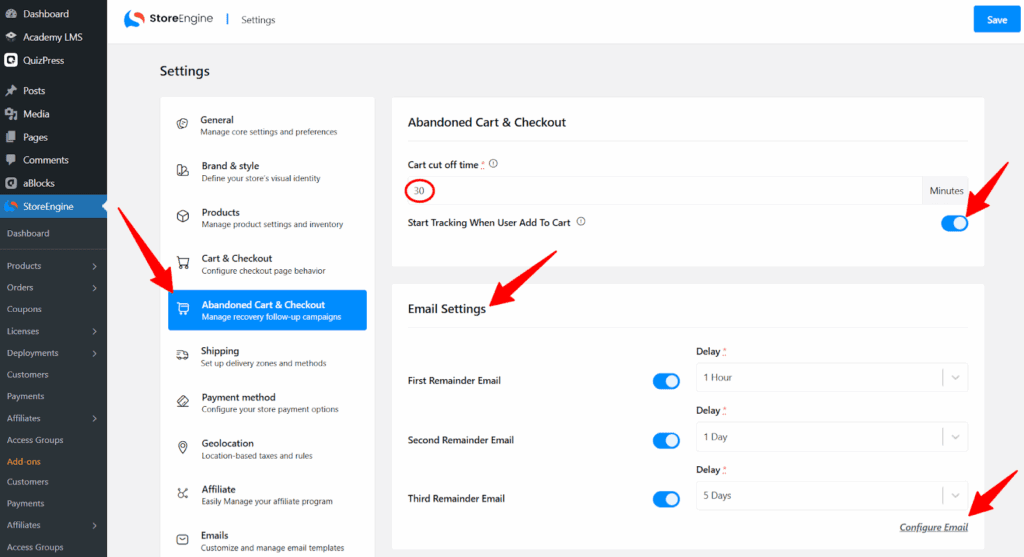The height and width of the screenshot is (557, 1024).
Task: Click the Cart cut off time input field
Action: tap(664, 191)
